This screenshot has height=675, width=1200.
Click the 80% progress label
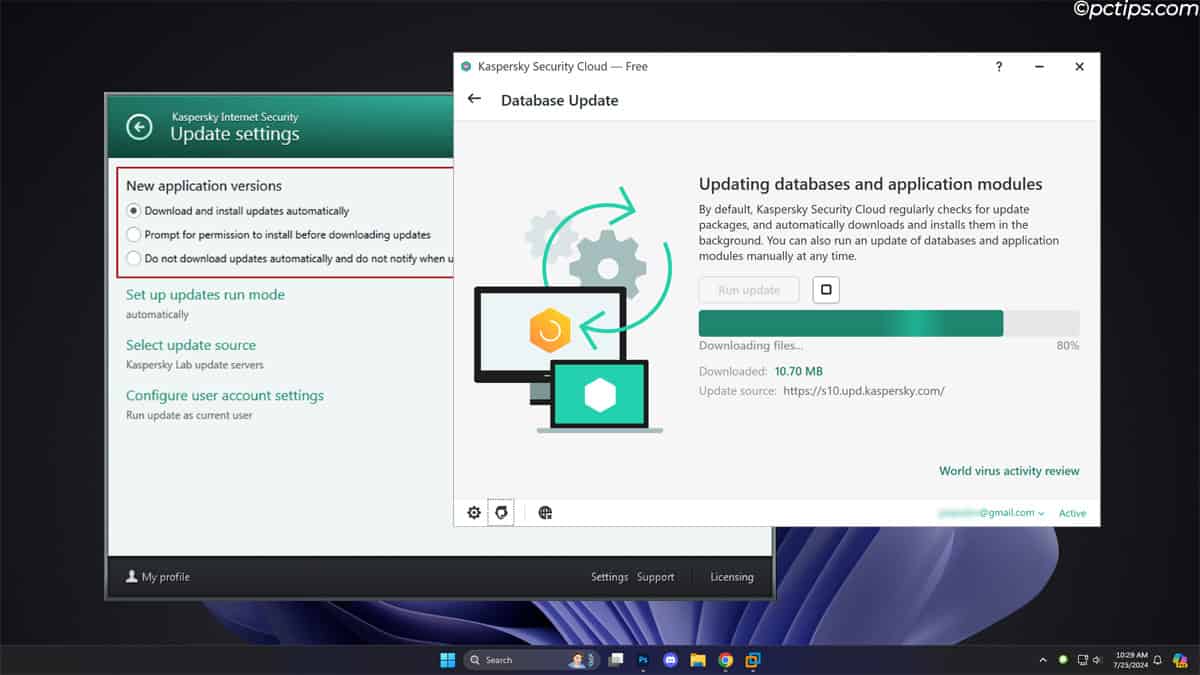(1068, 345)
